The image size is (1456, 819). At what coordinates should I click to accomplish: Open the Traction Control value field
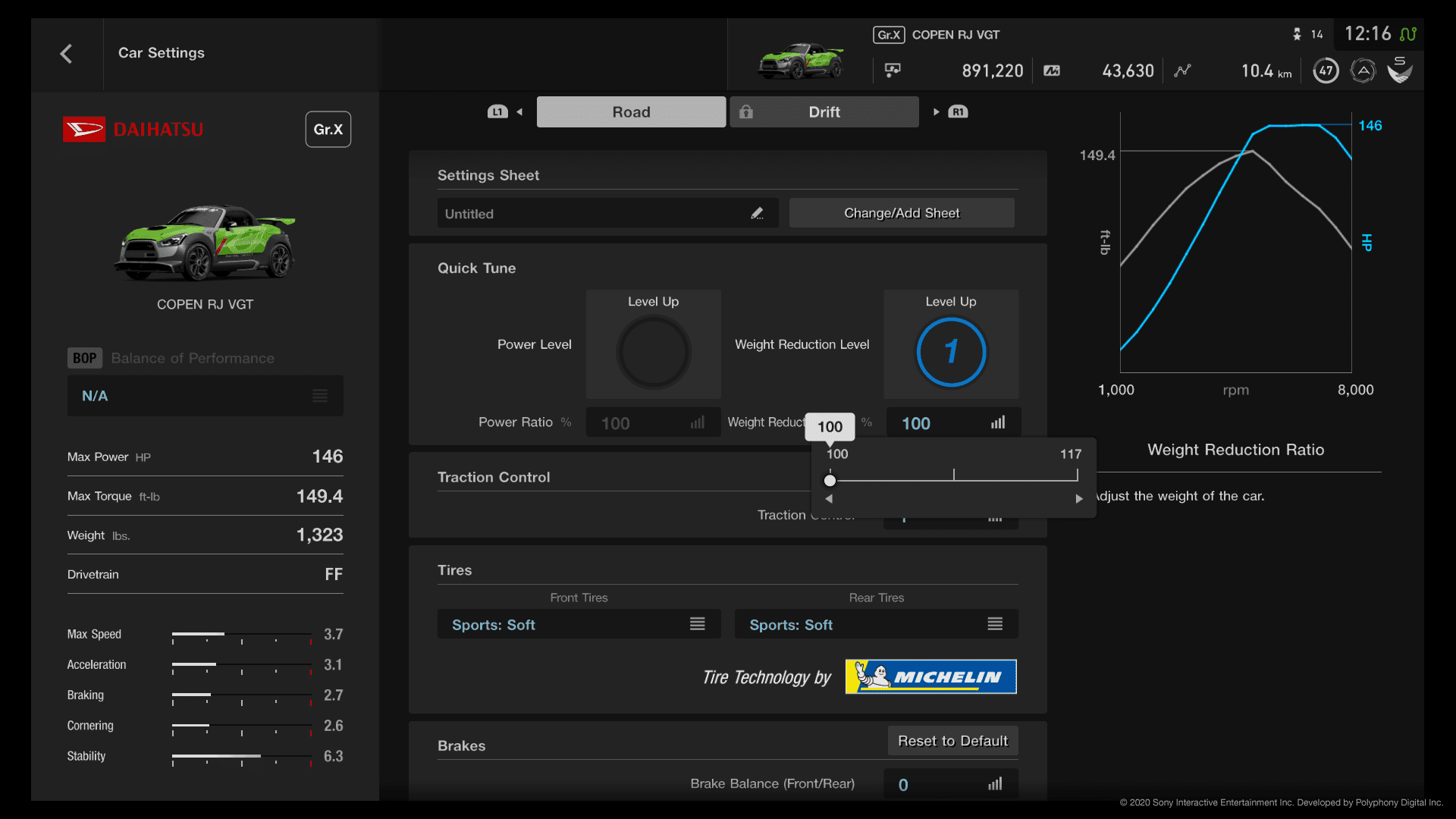click(951, 519)
